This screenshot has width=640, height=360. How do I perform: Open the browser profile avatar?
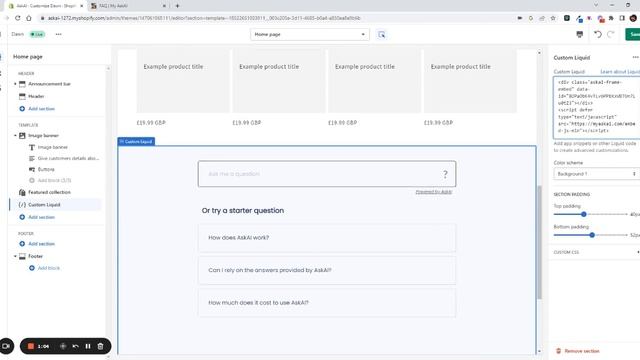(x=633, y=18)
